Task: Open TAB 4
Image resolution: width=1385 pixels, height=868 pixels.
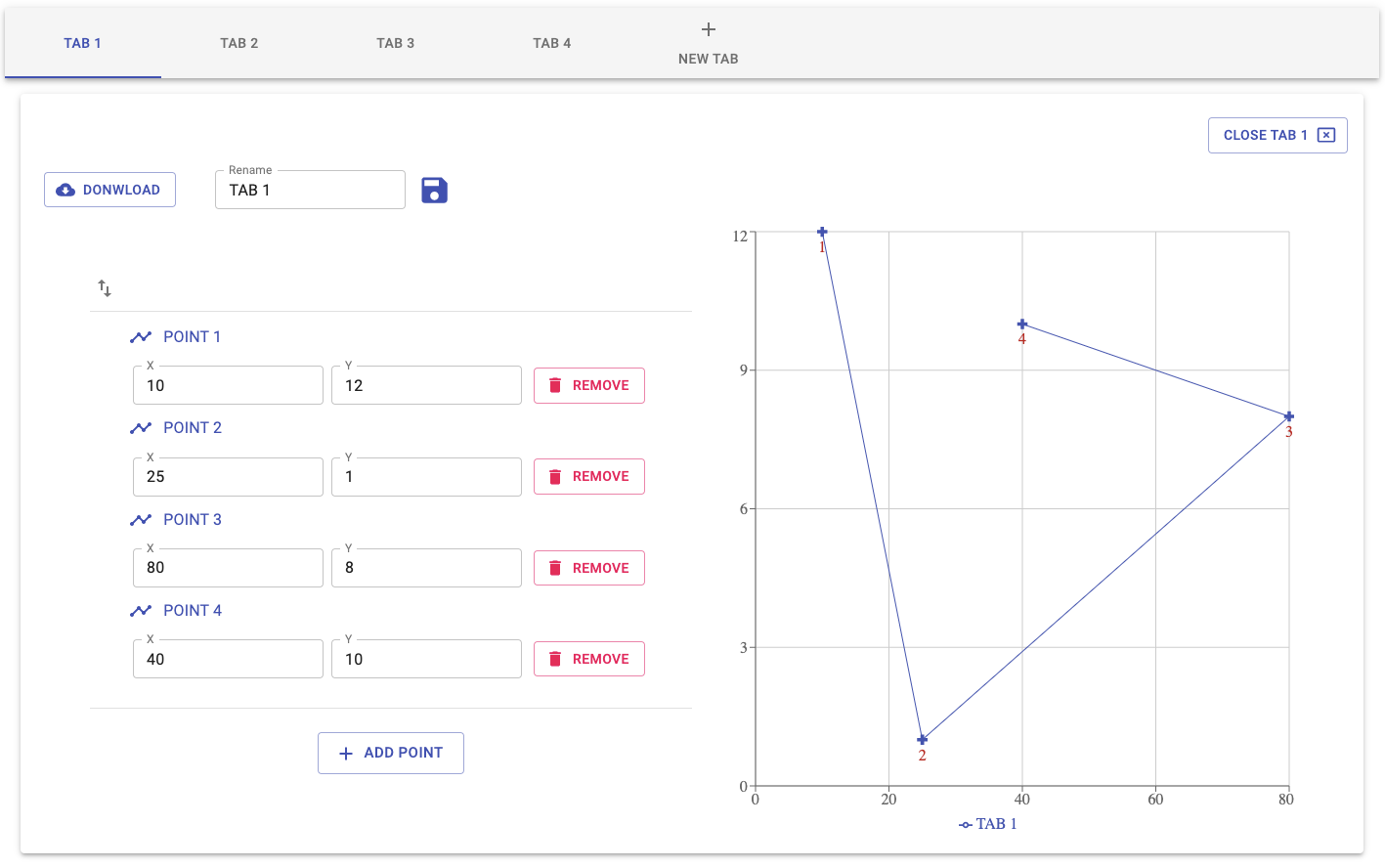Action: click(552, 43)
